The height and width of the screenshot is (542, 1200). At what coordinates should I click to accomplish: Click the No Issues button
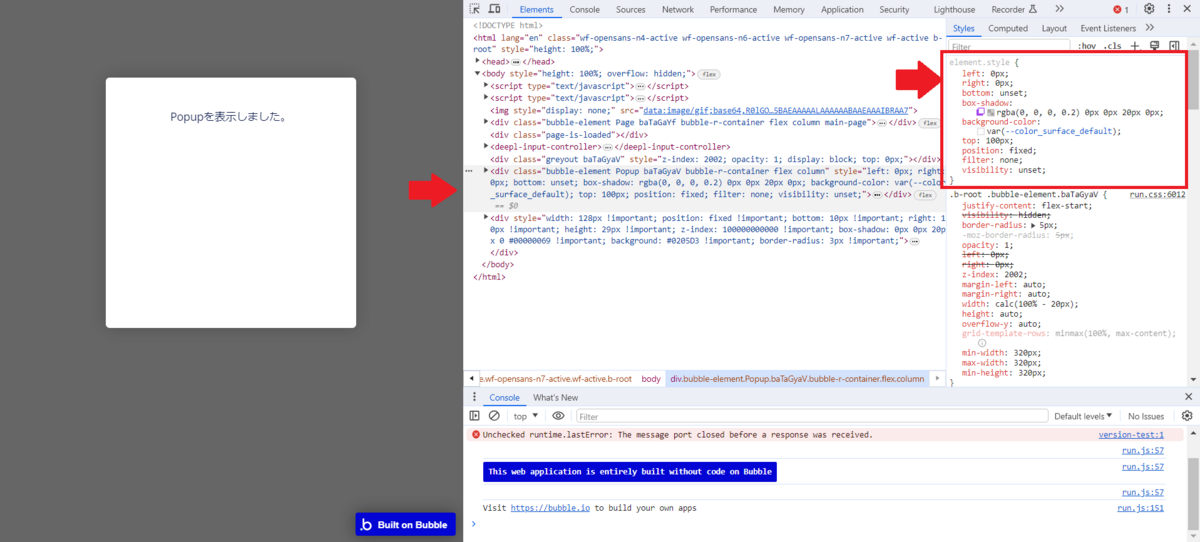[1146, 416]
